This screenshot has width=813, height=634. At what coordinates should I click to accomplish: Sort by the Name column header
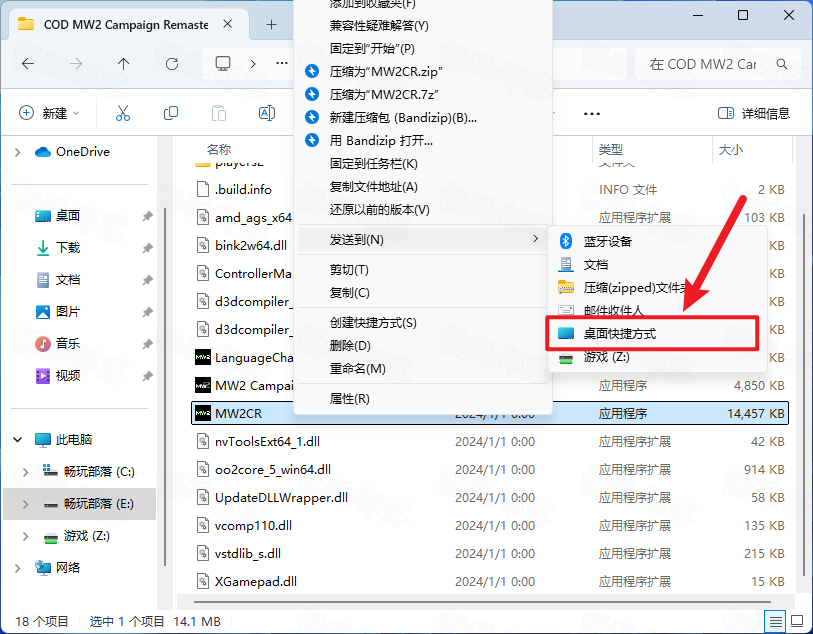coord(219,150)
